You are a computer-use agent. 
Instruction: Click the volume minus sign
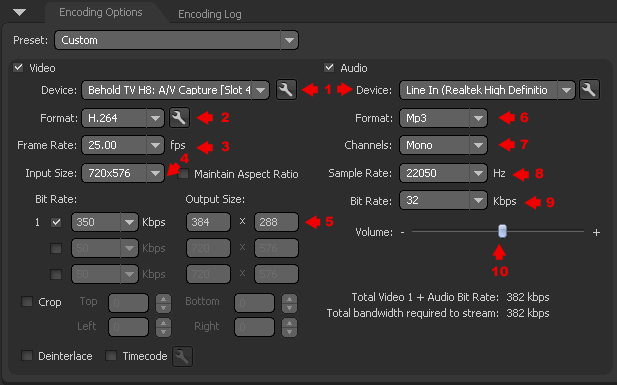403,232
